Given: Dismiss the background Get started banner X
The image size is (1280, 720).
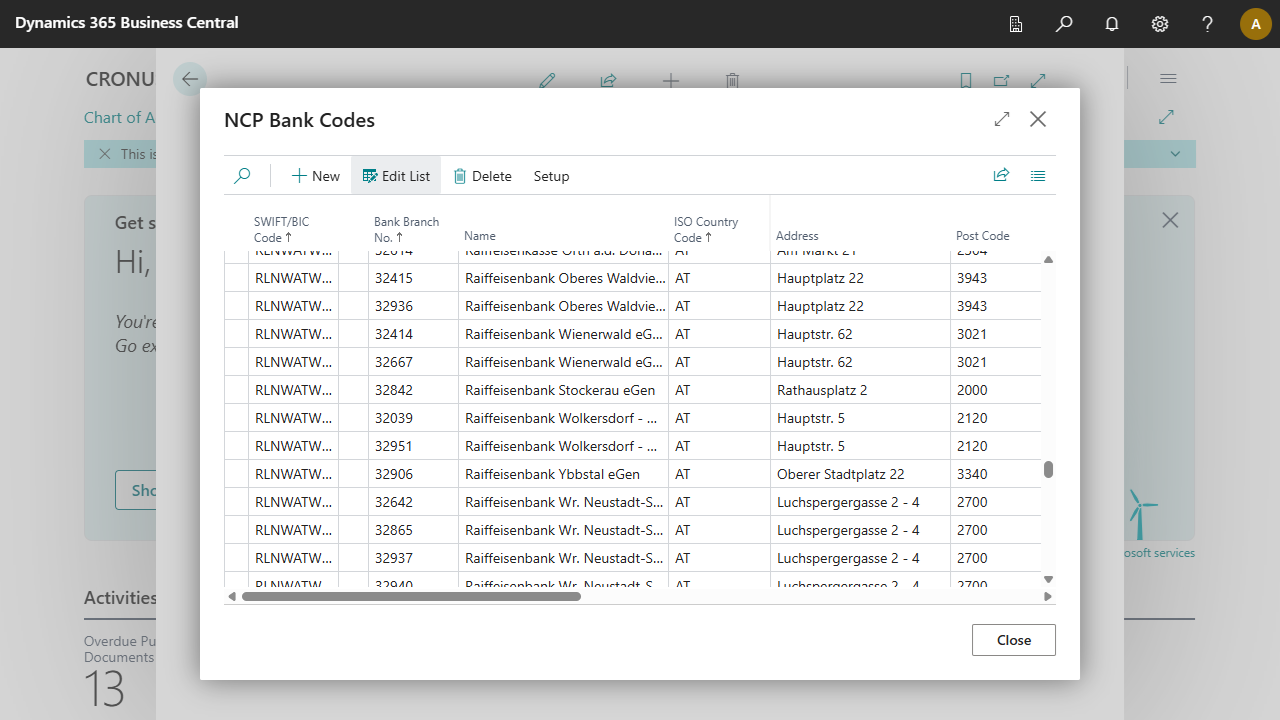Looking at the screenshot, I should tap(1170, 220).
